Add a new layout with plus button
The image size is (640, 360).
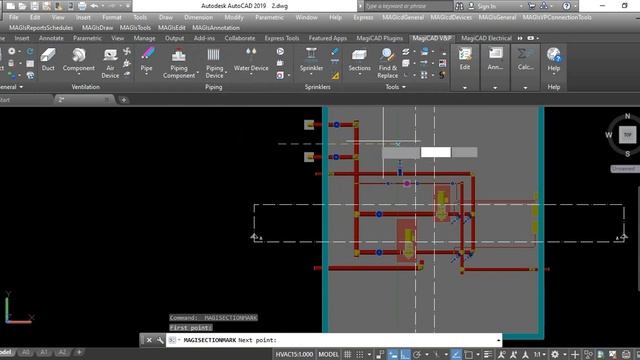(79, 352)
